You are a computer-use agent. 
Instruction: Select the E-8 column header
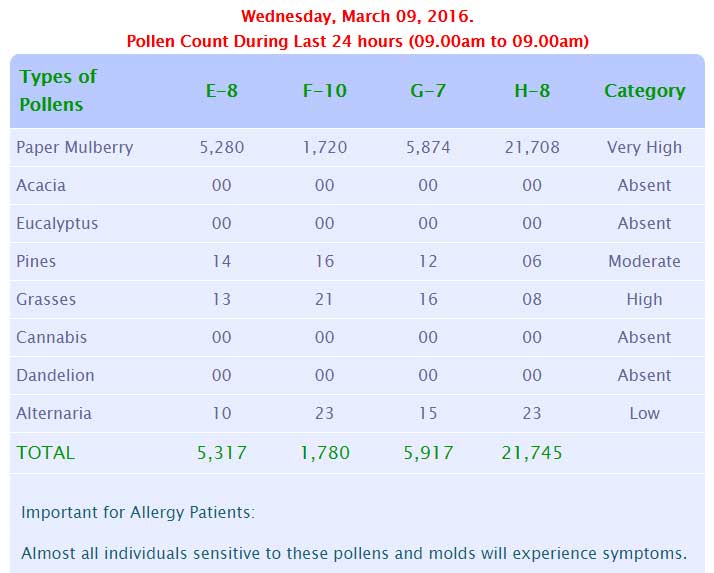[221, 91]
